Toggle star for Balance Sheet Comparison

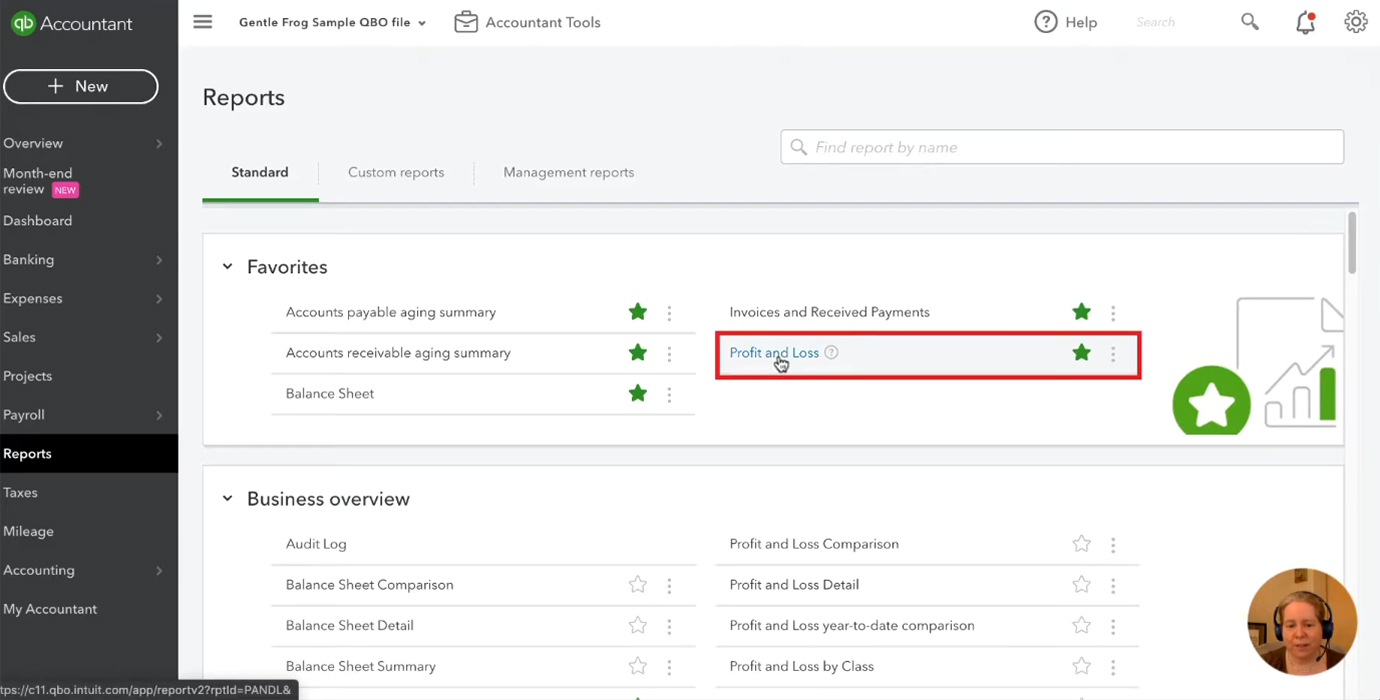(x=638, y=585)
